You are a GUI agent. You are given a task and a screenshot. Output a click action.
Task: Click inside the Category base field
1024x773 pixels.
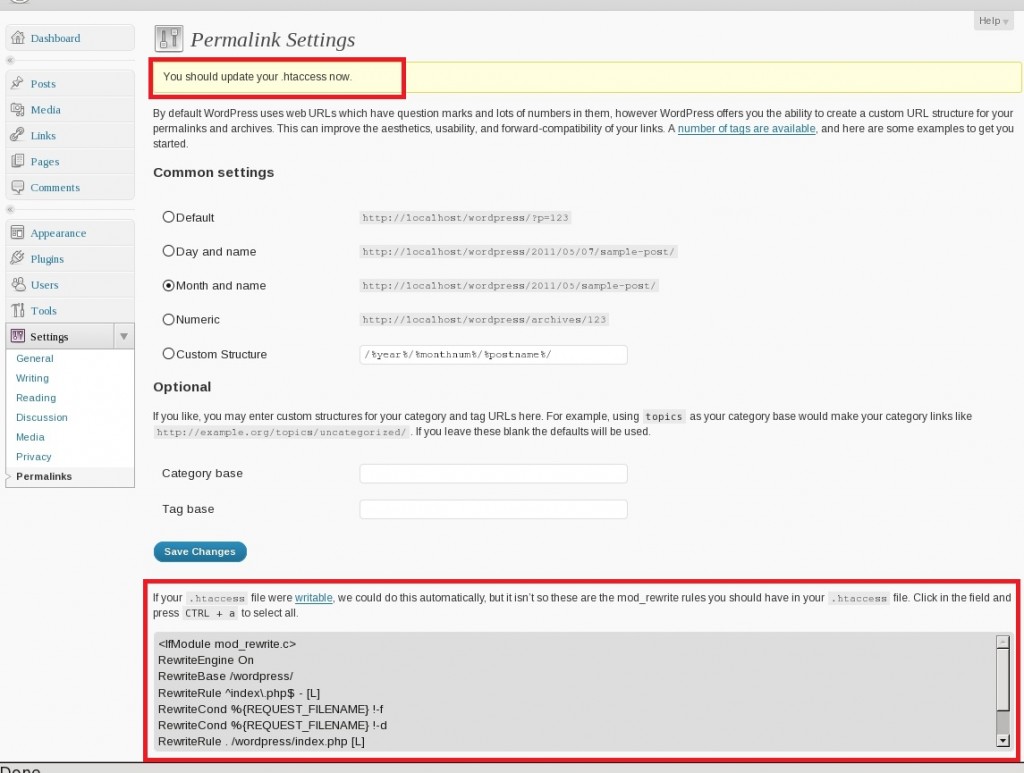pos(492,473)
